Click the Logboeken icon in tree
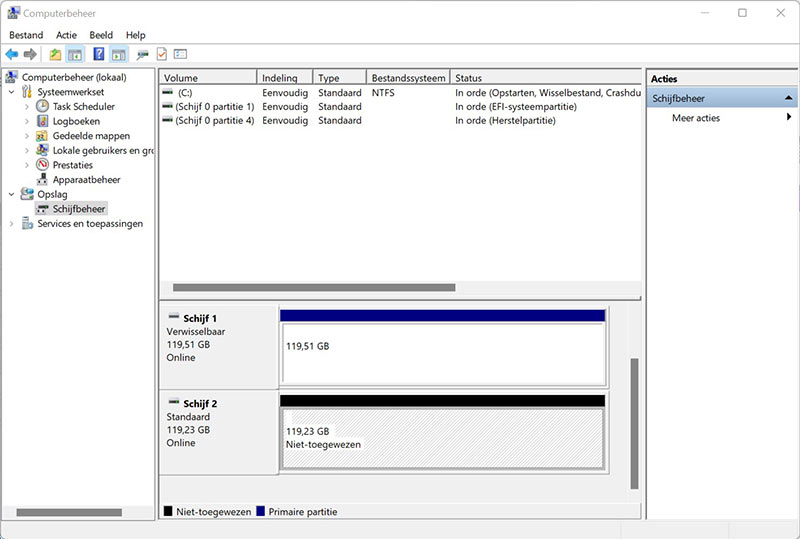This screenshot has height=539, width=800. [x=42, y=121]
